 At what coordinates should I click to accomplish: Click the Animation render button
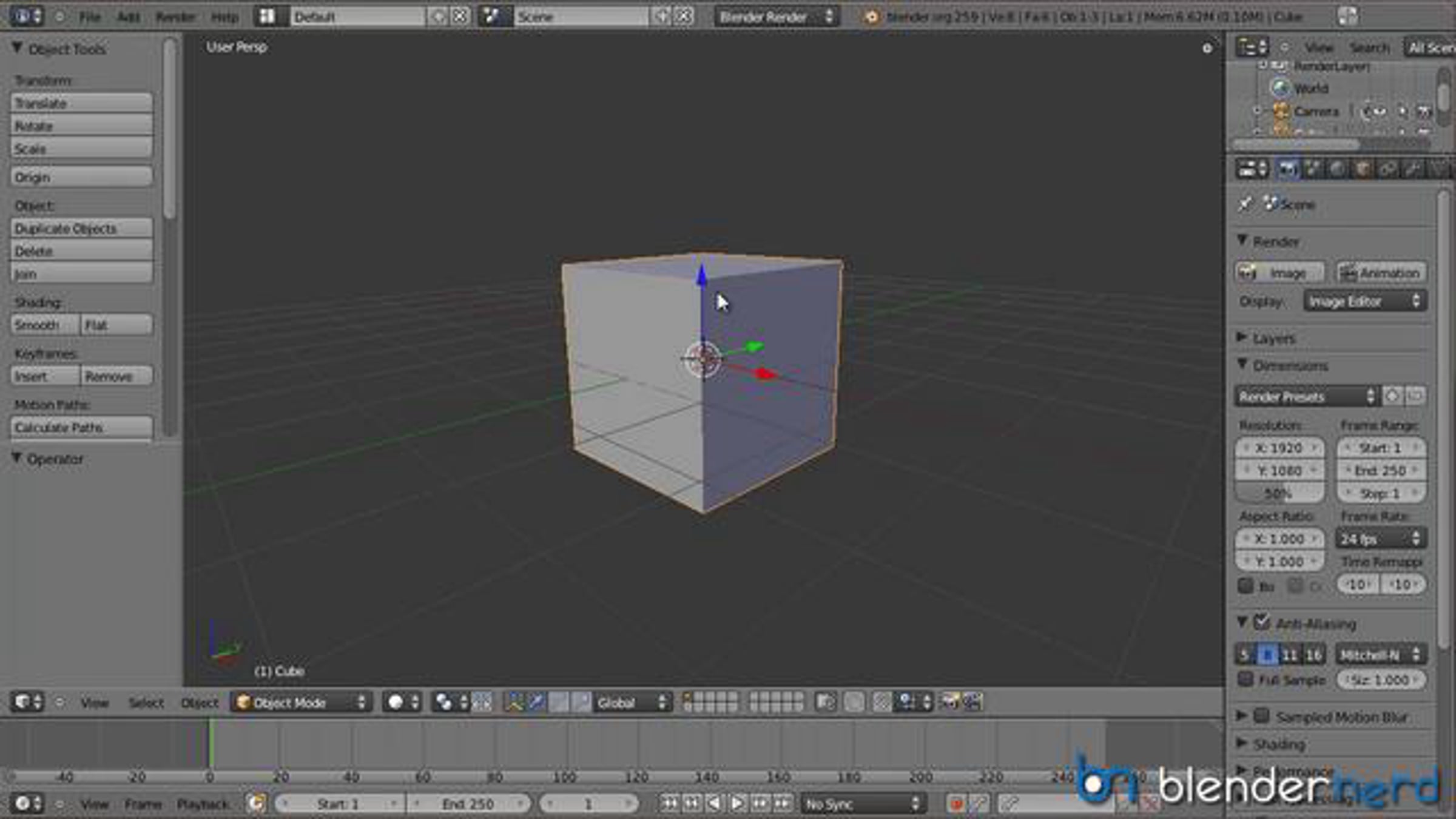pos(1381,273)
